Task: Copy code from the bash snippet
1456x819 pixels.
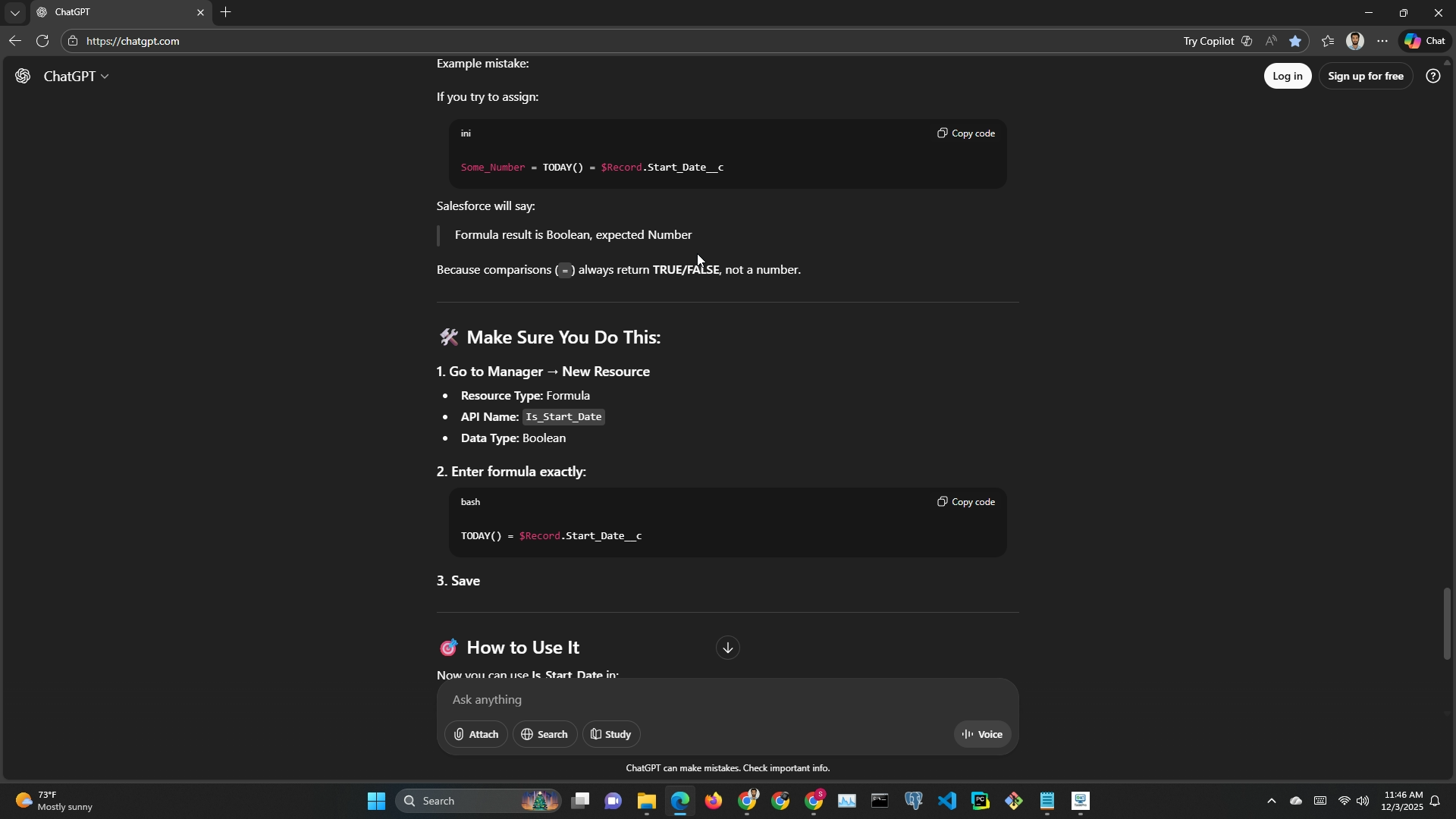Action: click(966, 502)
